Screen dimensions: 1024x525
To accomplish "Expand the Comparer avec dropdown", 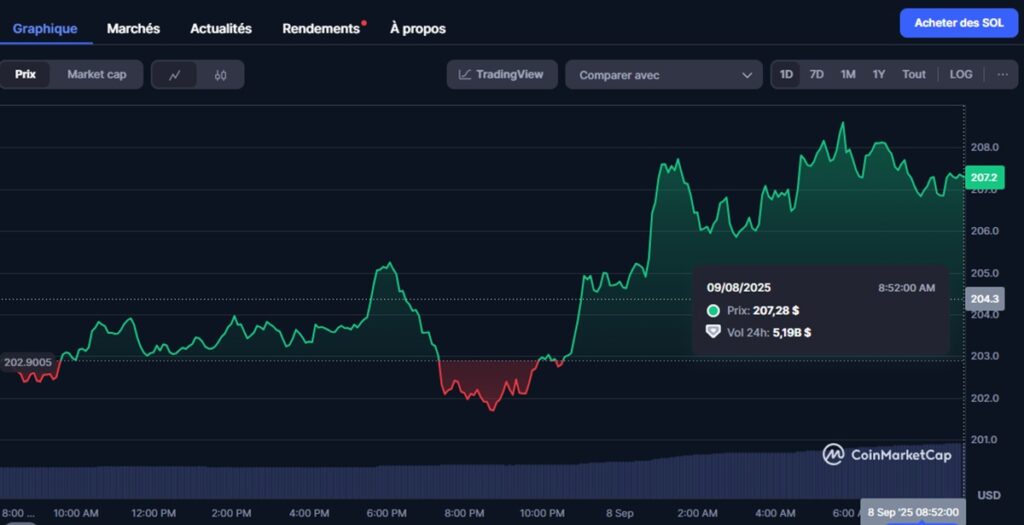I will [664, 75].
